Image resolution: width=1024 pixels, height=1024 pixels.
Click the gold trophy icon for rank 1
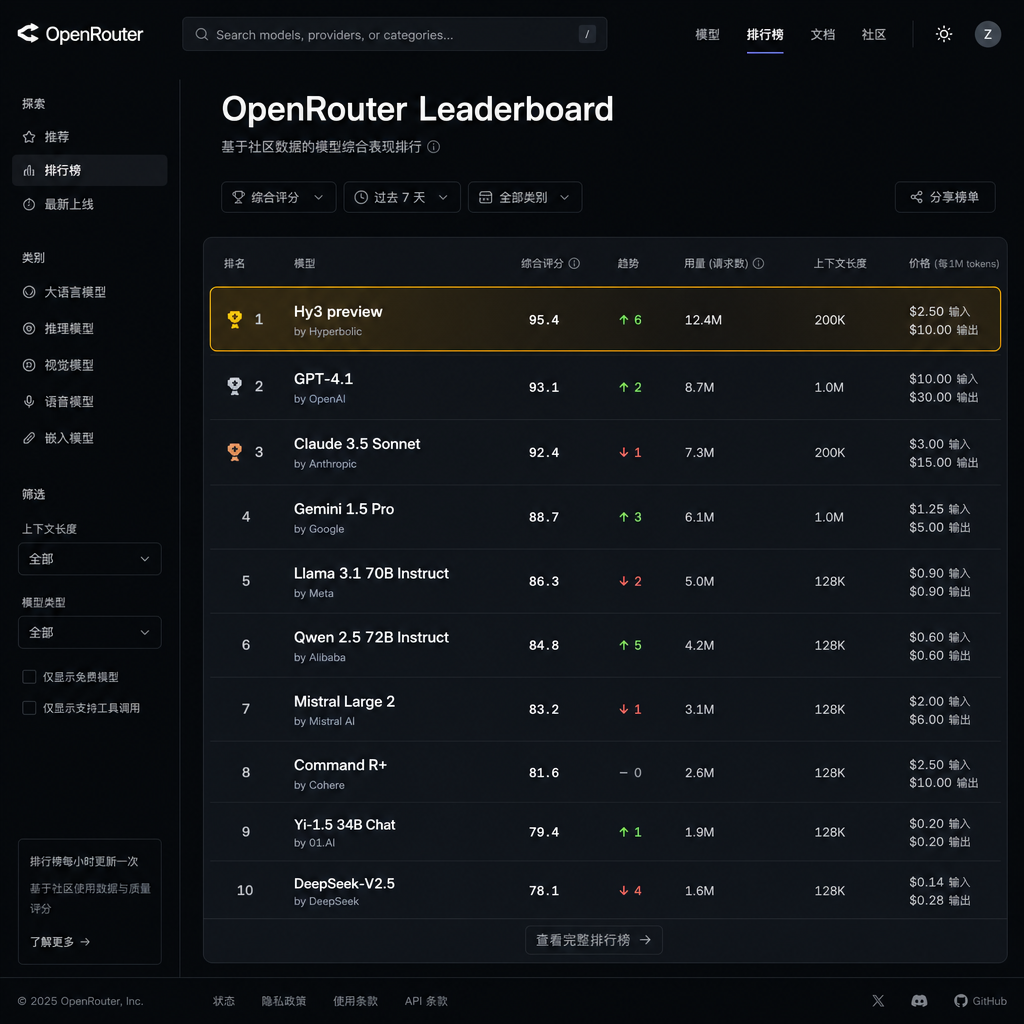(234, 319)
